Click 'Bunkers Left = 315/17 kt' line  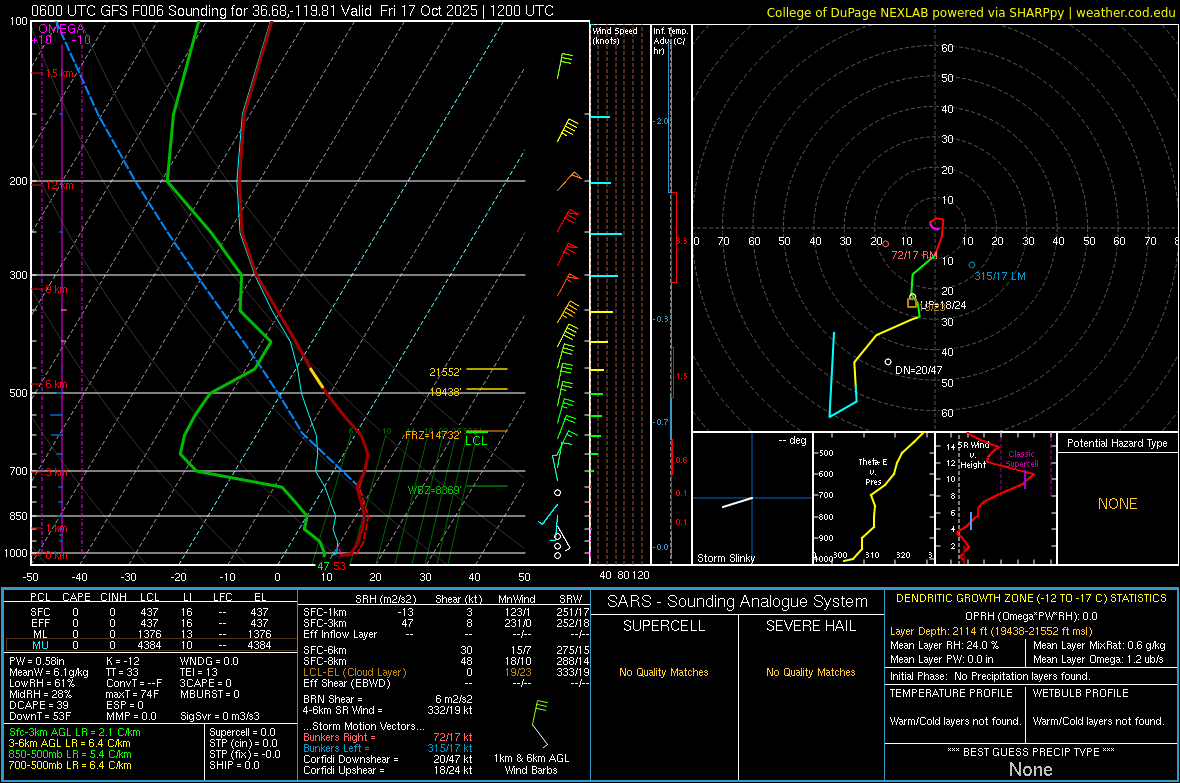[388, 748]
